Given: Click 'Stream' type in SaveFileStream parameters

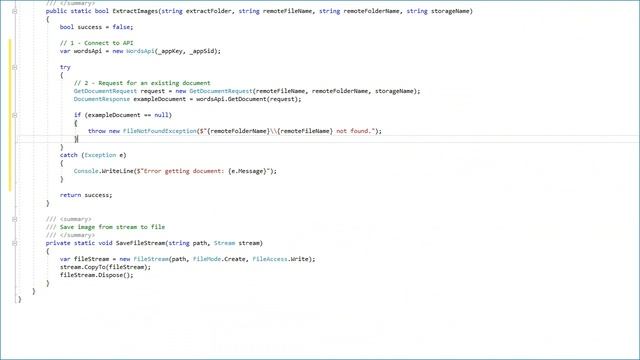Looking at the screenshot, I should click(224, 243).
